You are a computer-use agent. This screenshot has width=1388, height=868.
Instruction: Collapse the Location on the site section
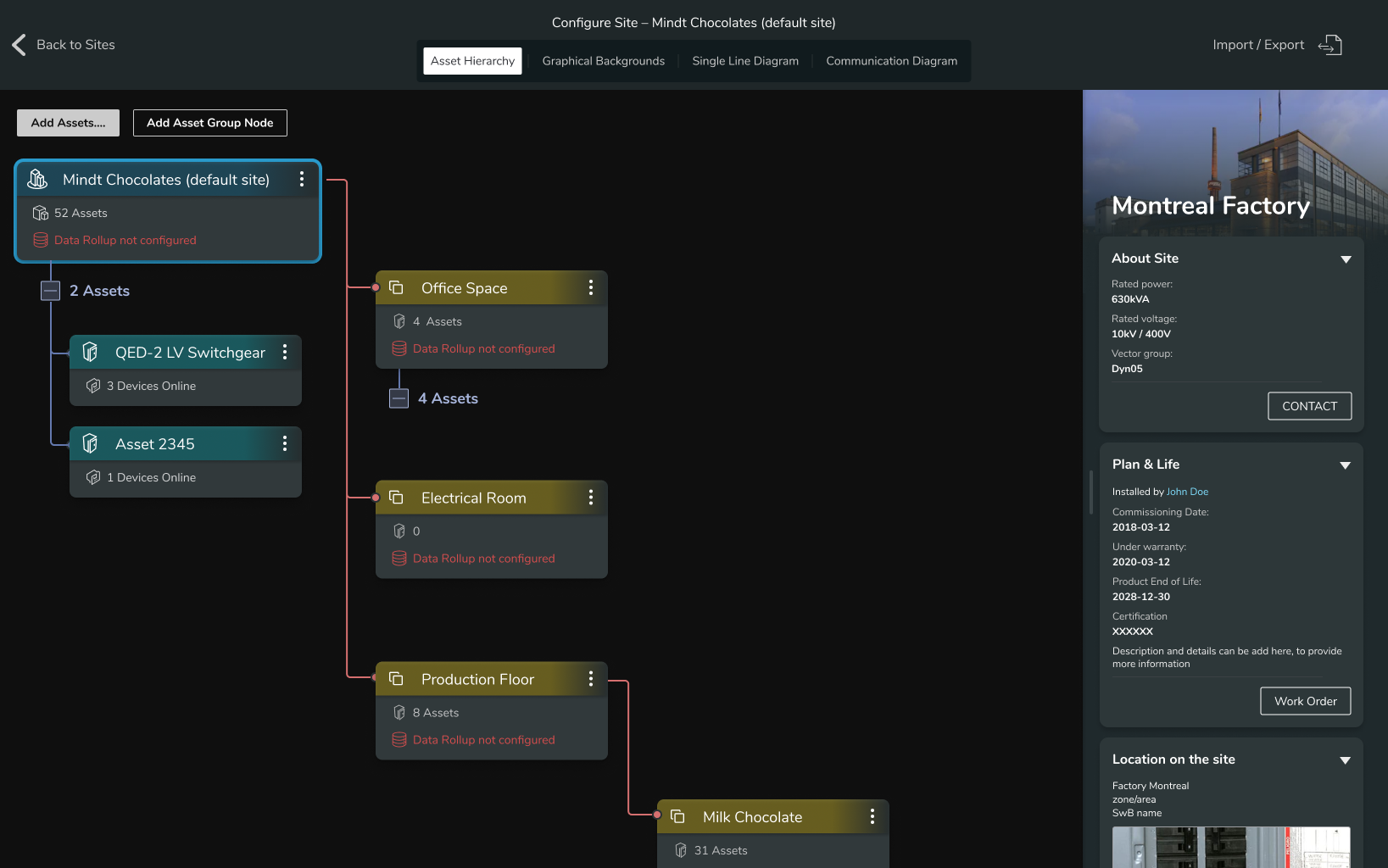(x=1346, y=760)
